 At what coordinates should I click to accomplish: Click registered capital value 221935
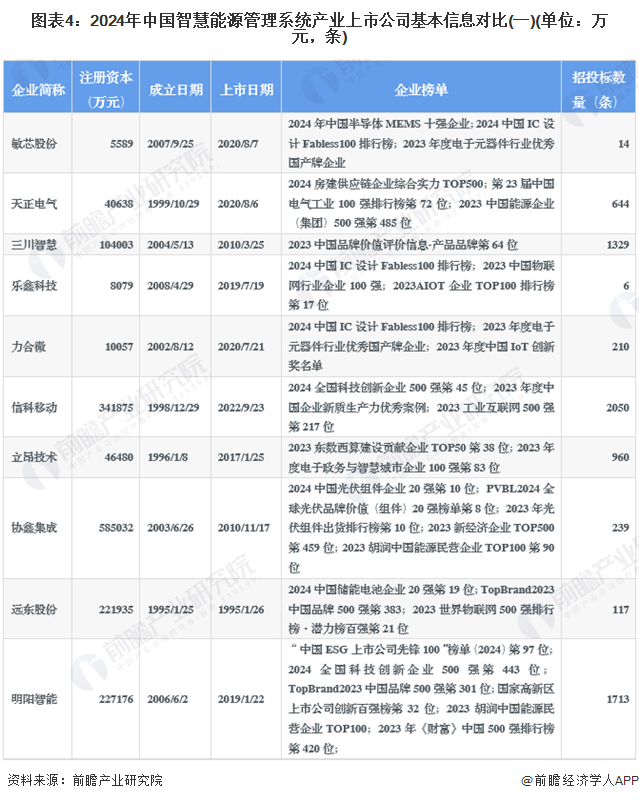click(116, 609)
